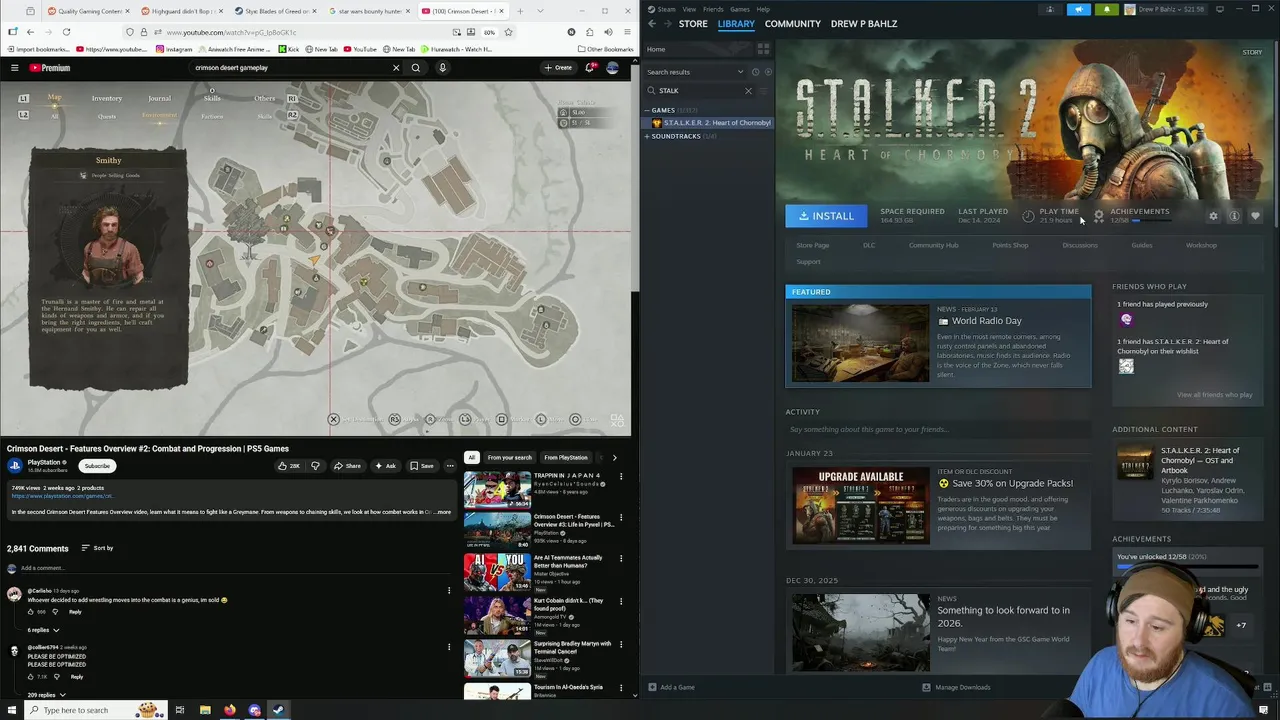Advance the suggestion chips with the right arrow
This screenshot has height=720, width=1280.
tap(614, 457)
